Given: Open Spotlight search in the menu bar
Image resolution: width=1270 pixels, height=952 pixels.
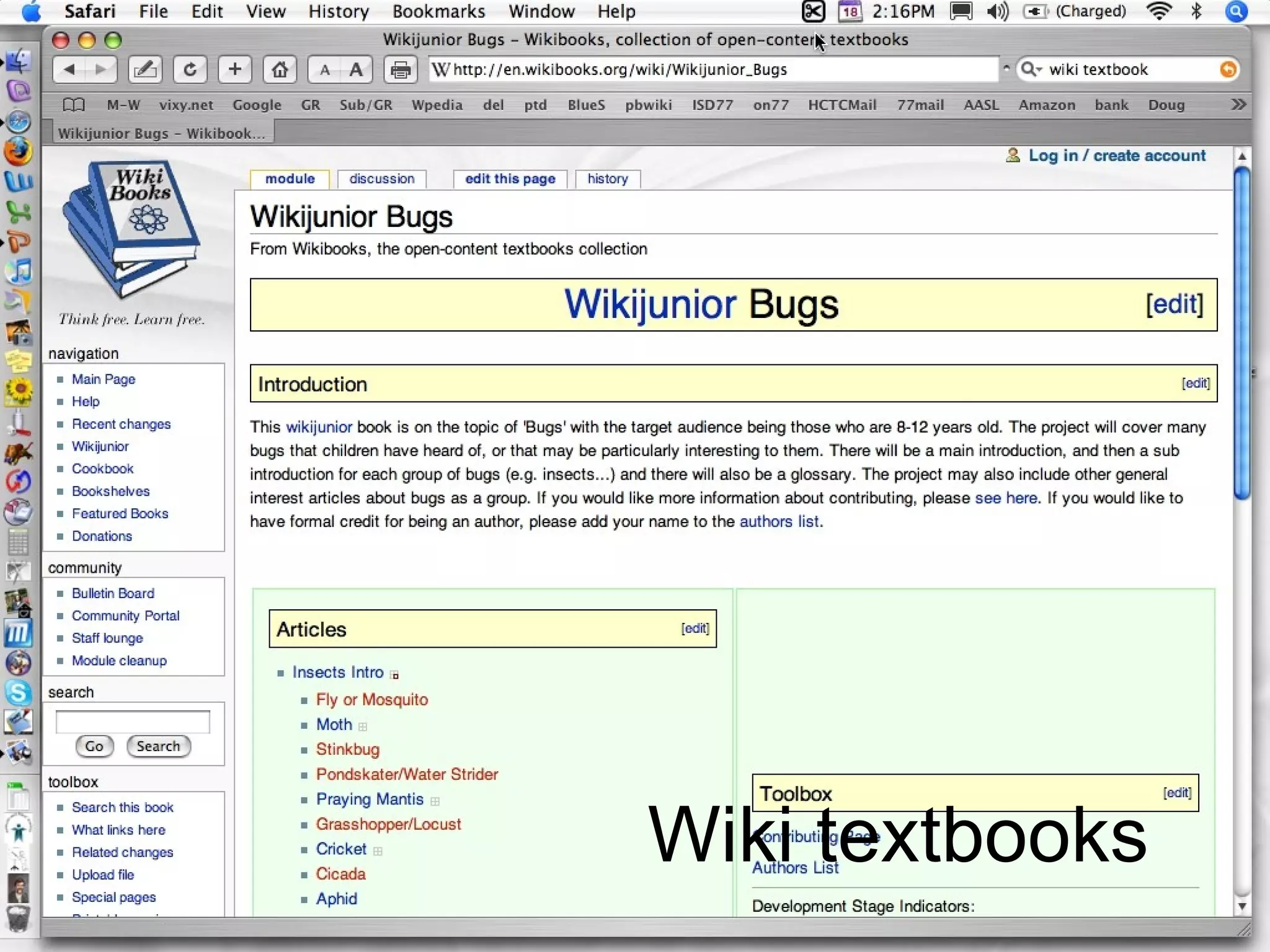Looking at the screenshot, I should point(1236,11).
